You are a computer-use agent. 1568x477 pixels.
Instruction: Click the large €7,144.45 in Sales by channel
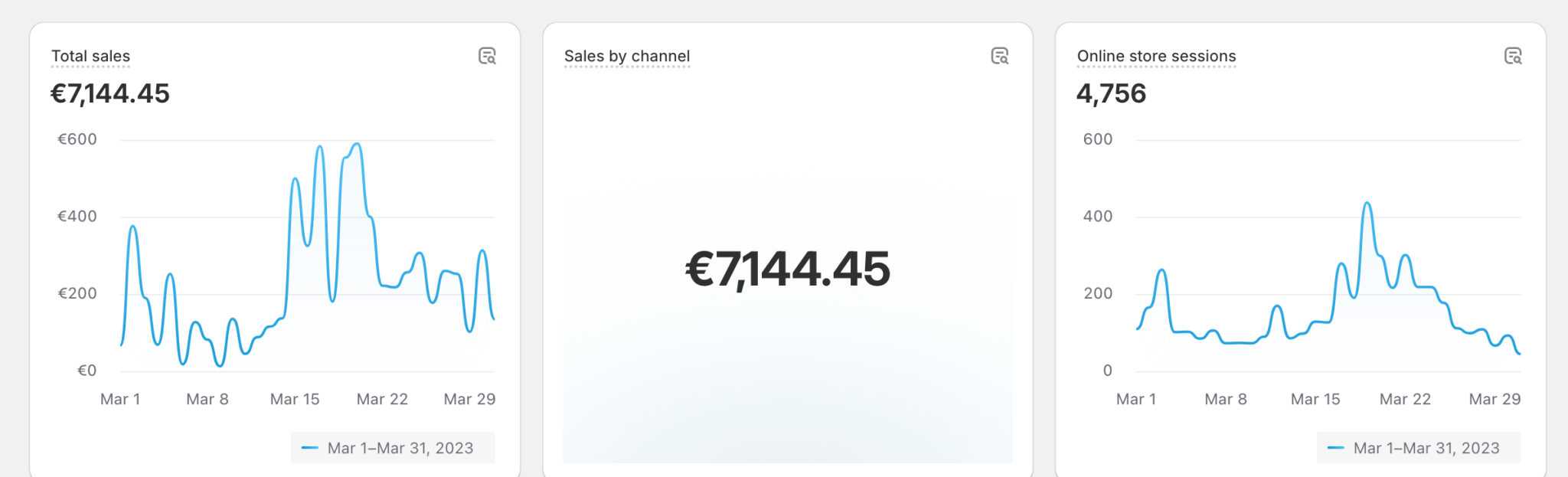click(787, 270)
